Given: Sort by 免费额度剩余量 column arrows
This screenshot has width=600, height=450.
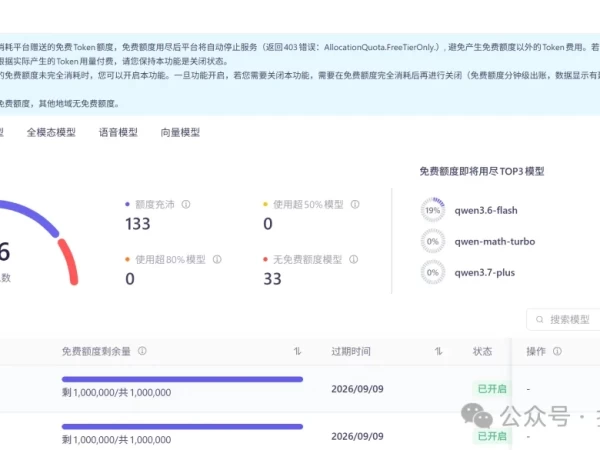Looking at the screenshot, I should 297,351.
